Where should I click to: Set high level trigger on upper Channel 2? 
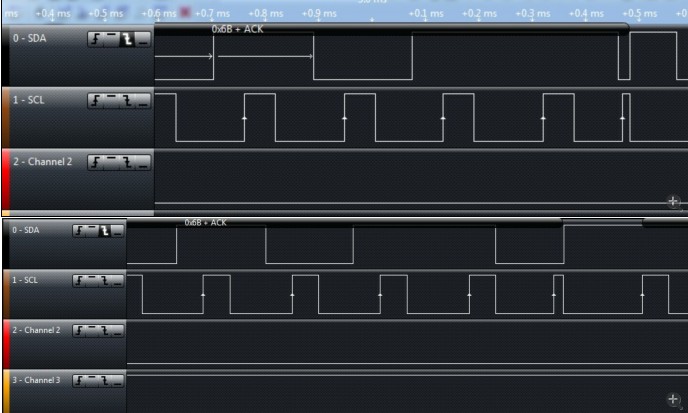click(111, 162)
